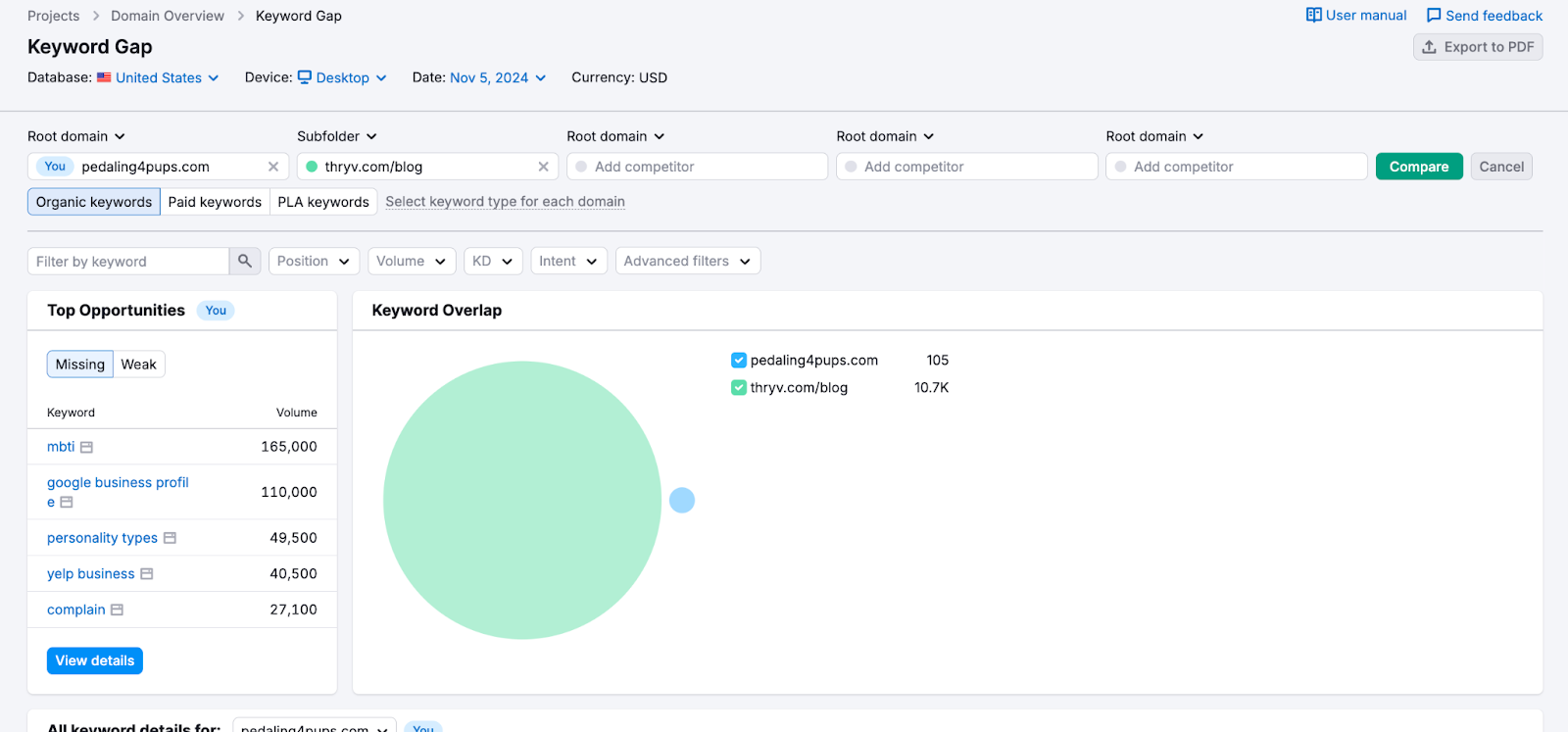This screenshot has height=732, width=1568.
Task: Click the green dot beside thryv.com/blog input
Action: tap(312, 167)
